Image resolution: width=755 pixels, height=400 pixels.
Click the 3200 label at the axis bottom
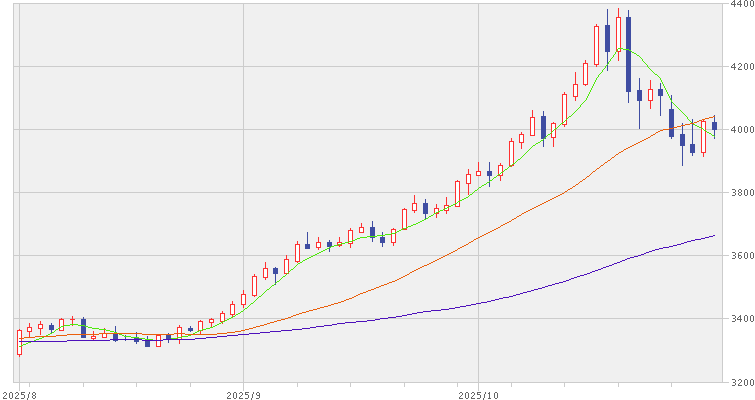point(740,382)
